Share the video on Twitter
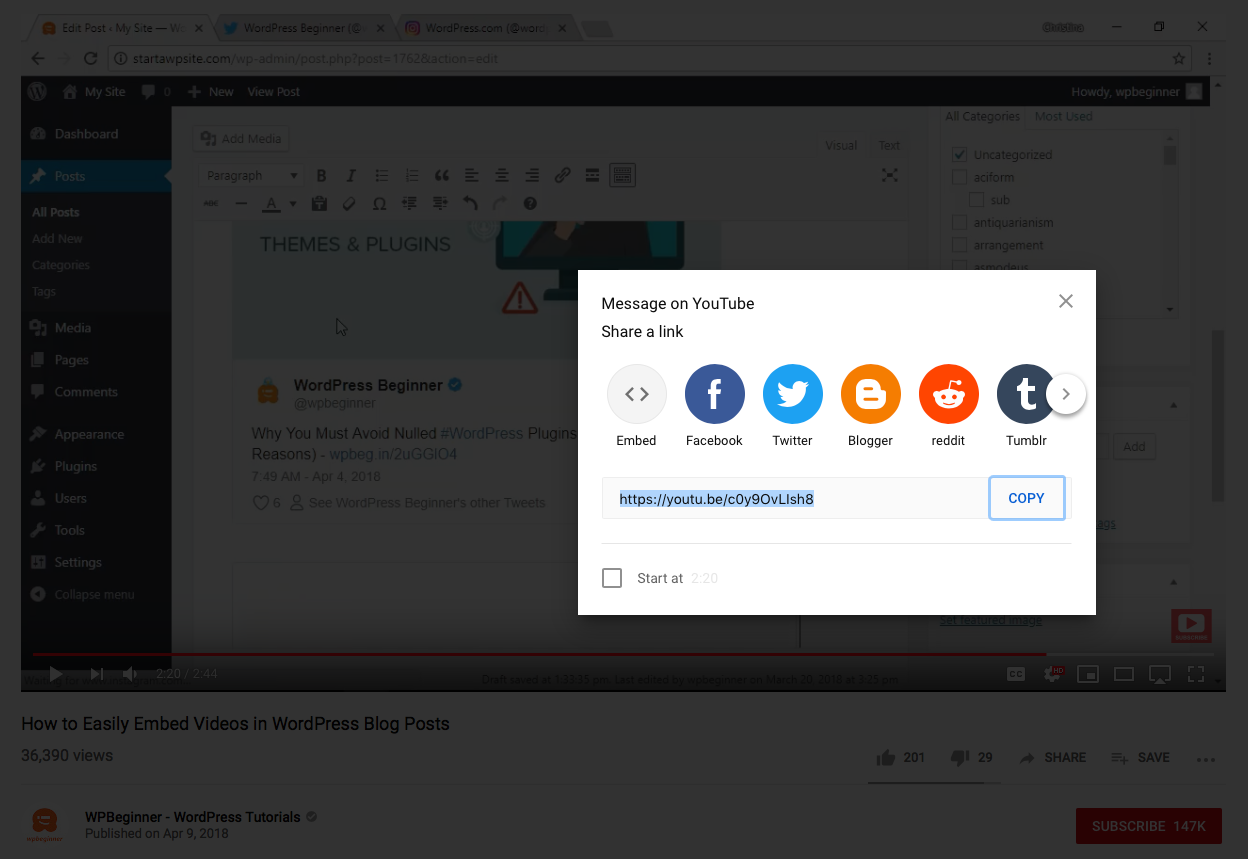 pyautogui.click(x=792, y=395)
